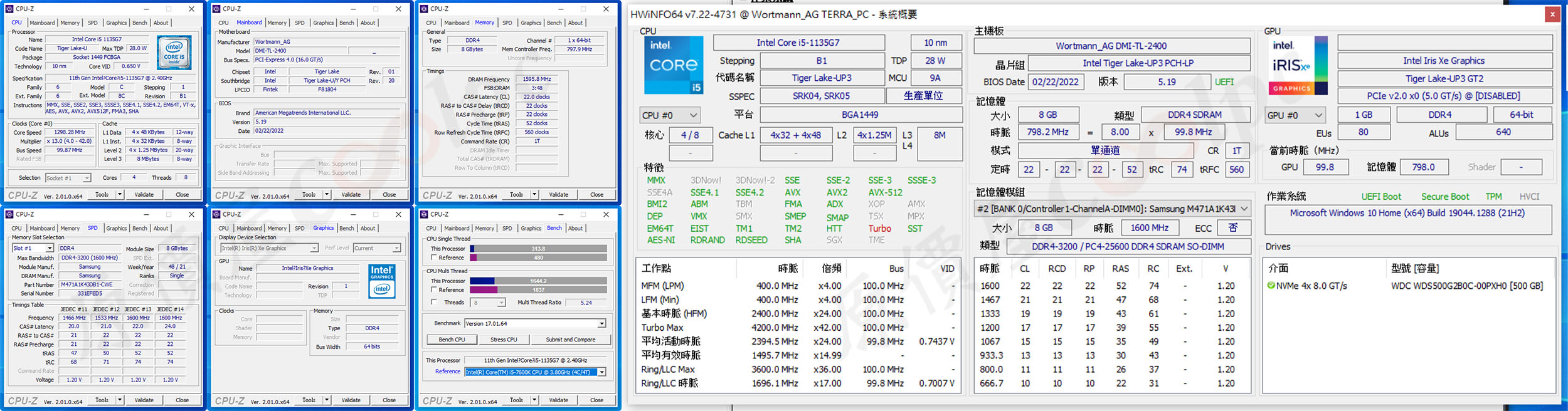
Task: Click the This Processor single thread bar showing 313.8
Action: (538, 249)
